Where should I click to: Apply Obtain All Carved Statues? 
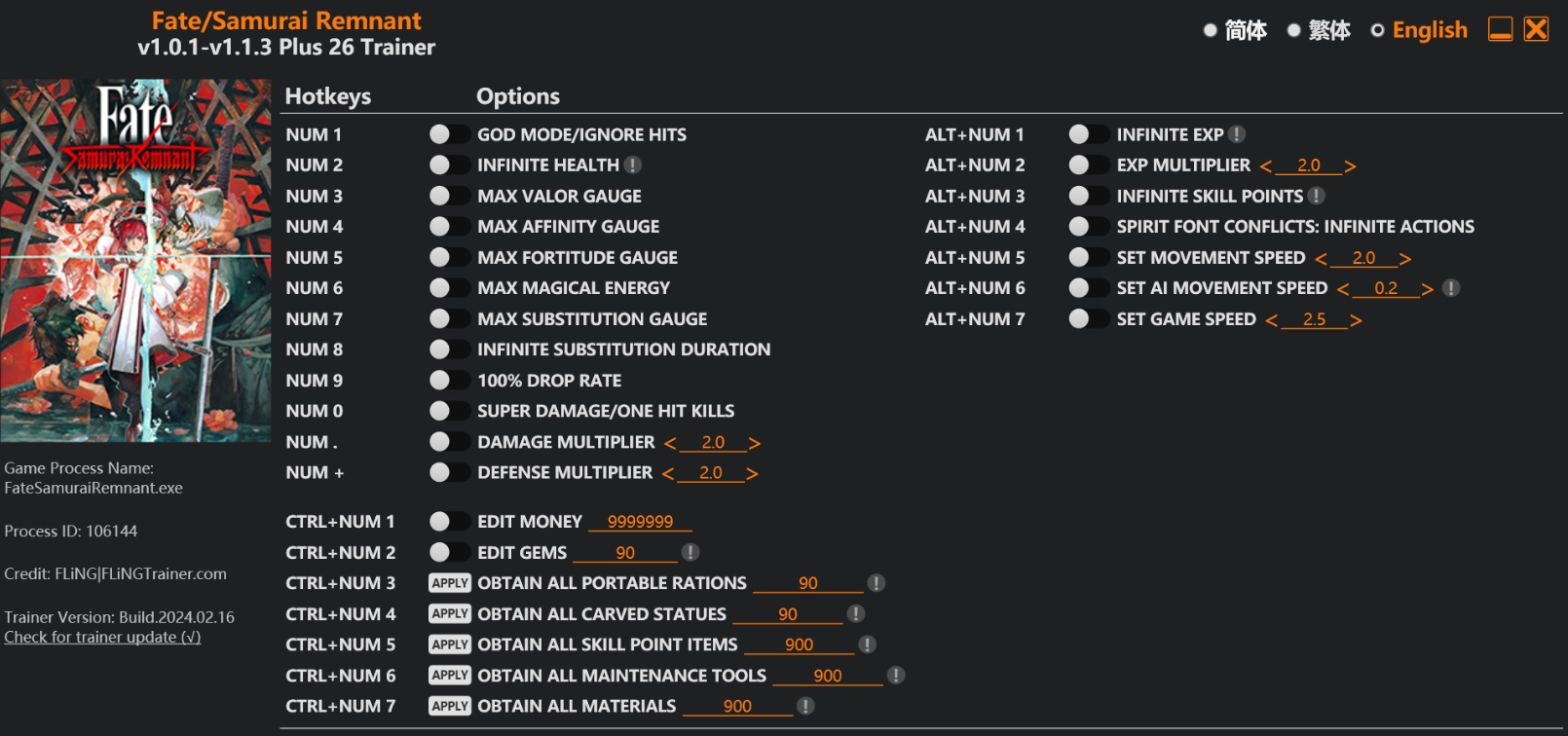[450, 613]
